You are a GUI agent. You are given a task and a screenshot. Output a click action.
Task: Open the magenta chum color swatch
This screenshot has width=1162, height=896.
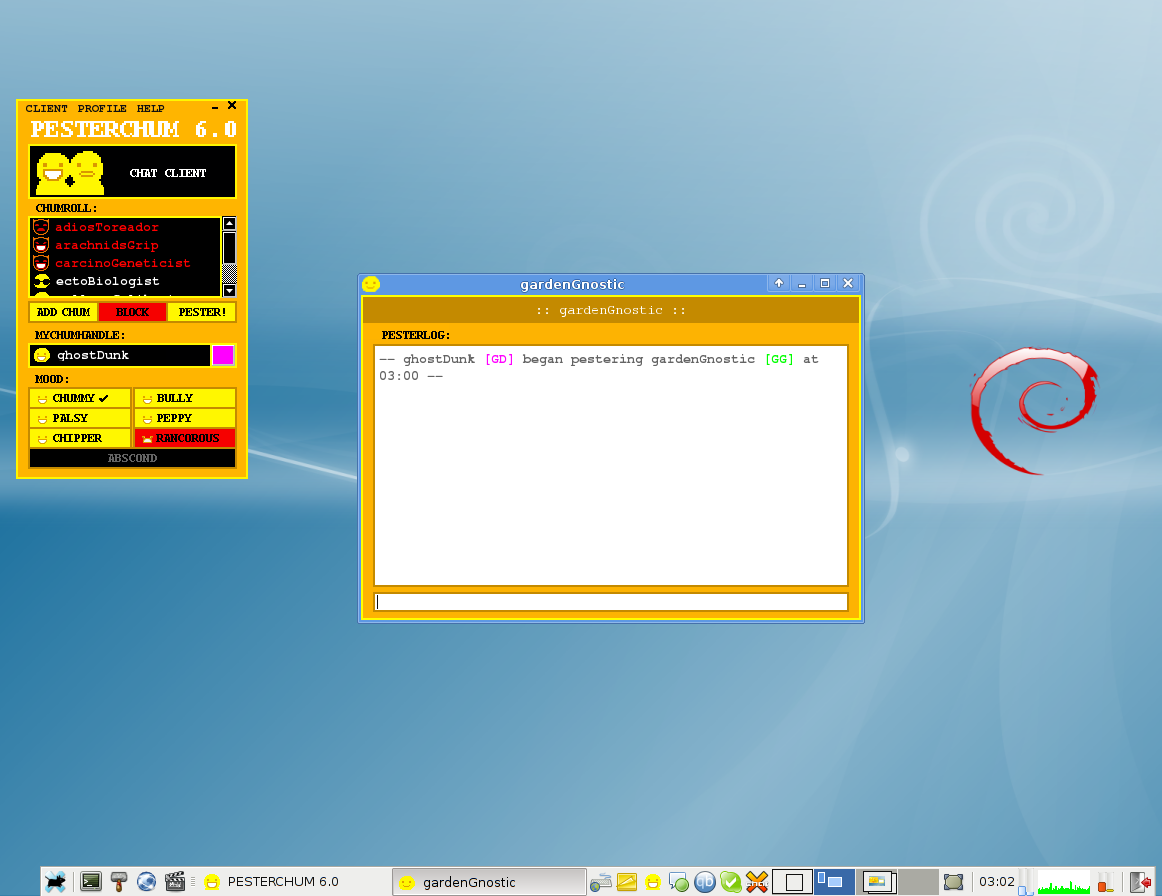pos(223,355)
